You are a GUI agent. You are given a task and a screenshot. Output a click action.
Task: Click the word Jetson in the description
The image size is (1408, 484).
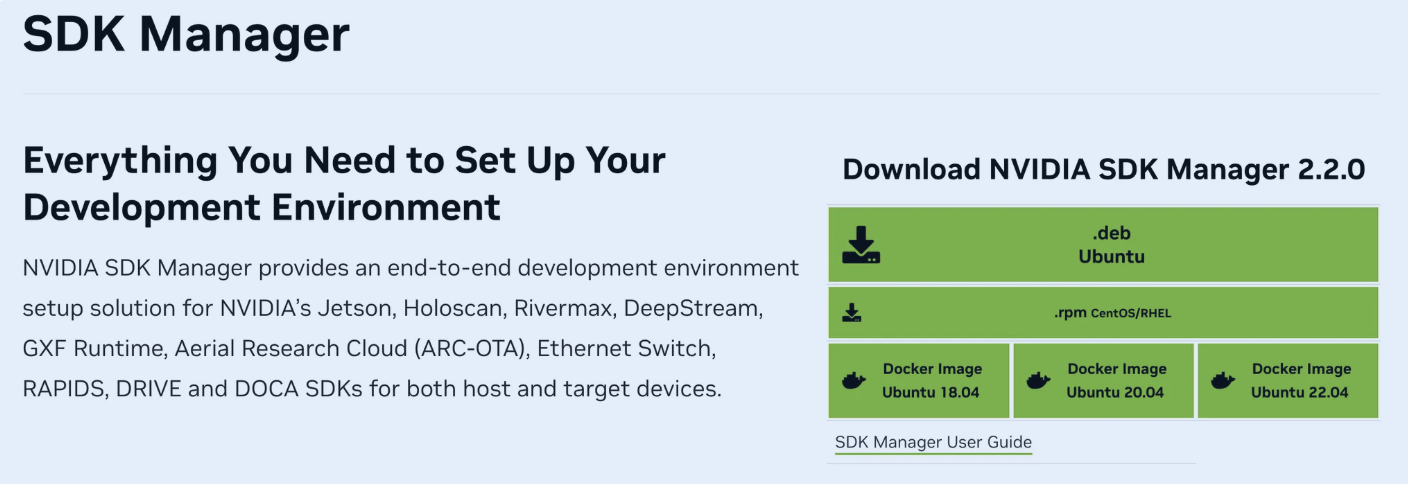click(360, 308)
